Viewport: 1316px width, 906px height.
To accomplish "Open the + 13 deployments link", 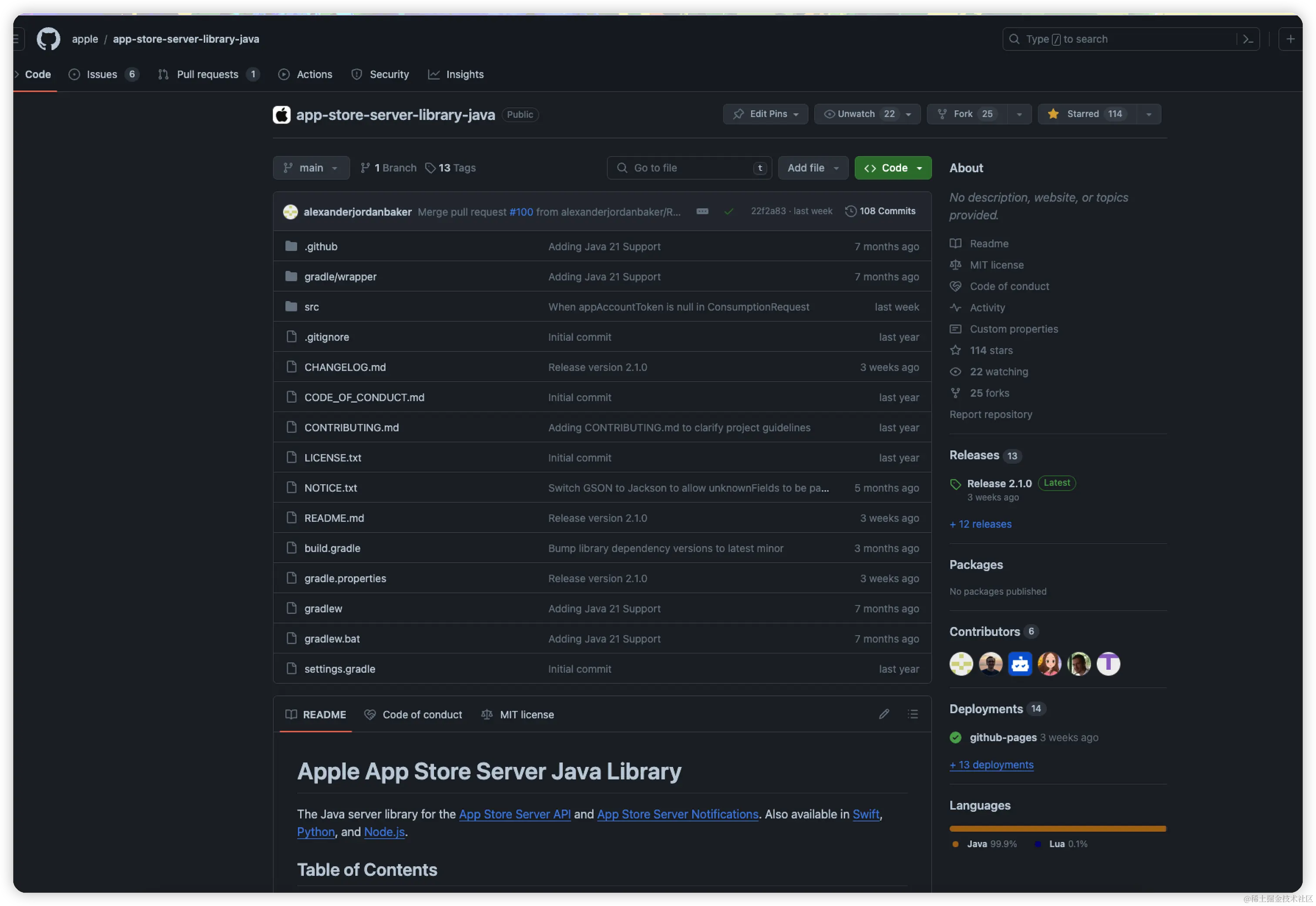I will [x=991, y=765].
